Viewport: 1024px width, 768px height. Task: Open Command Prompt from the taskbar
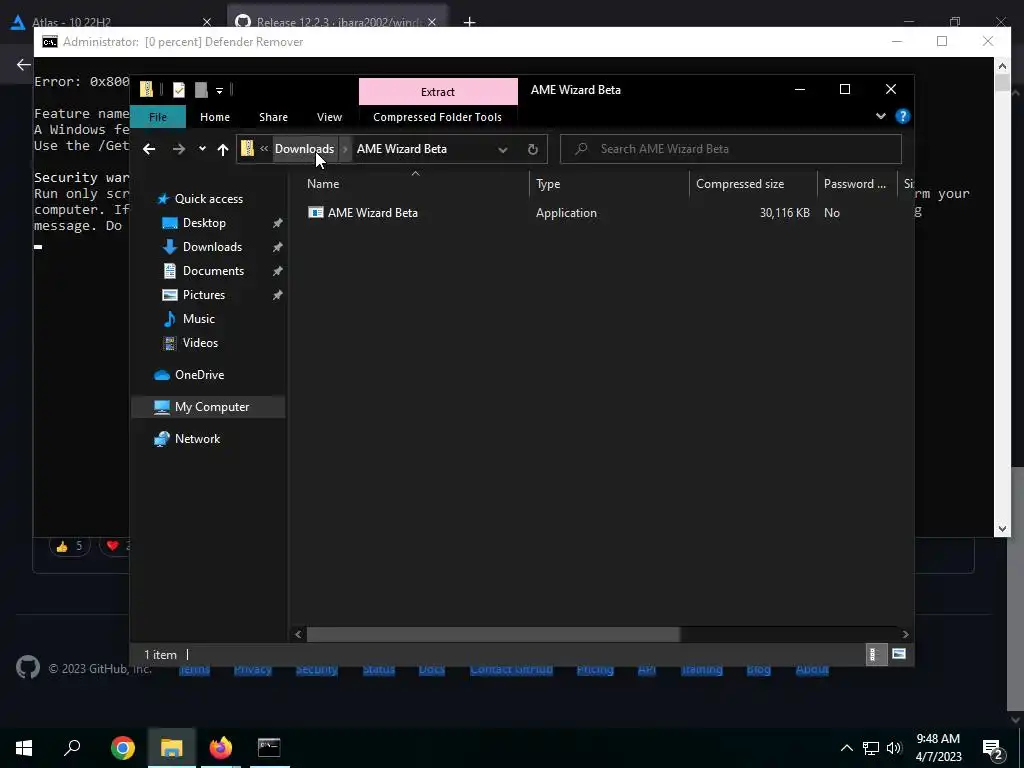tap(269, 747)
